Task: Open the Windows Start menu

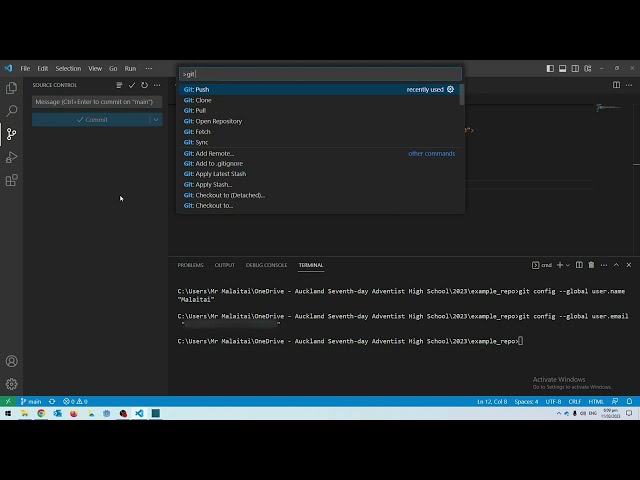Action: (x=8, y=413)
